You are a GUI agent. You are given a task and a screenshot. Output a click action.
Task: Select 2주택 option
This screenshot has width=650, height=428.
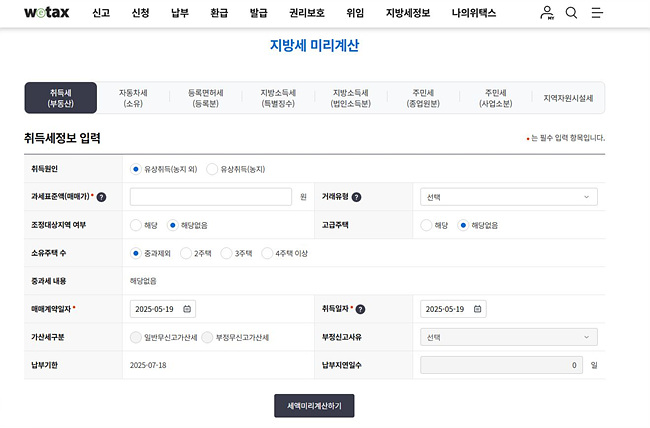pos(186,253)
